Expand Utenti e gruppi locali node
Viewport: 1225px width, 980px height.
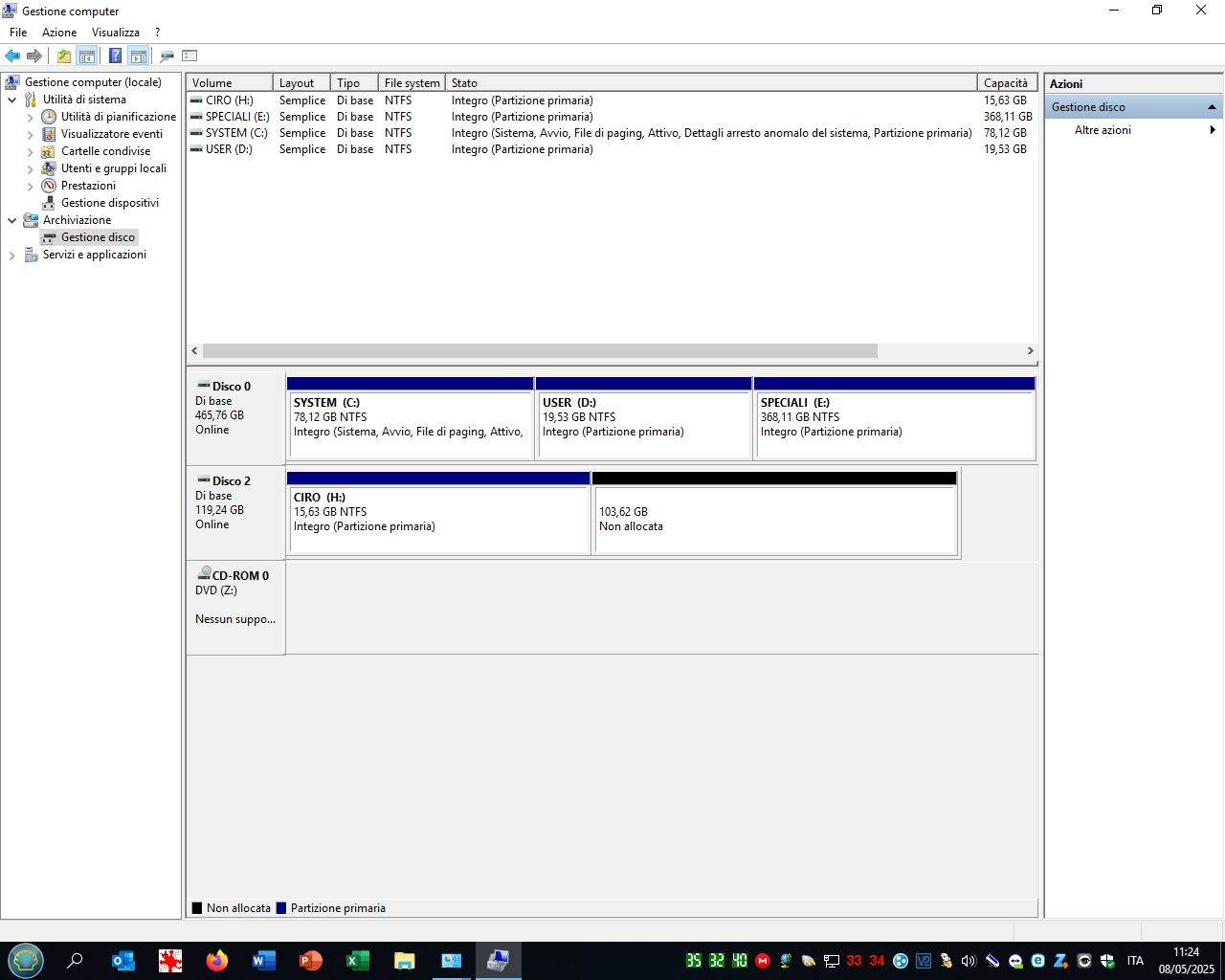31,168
